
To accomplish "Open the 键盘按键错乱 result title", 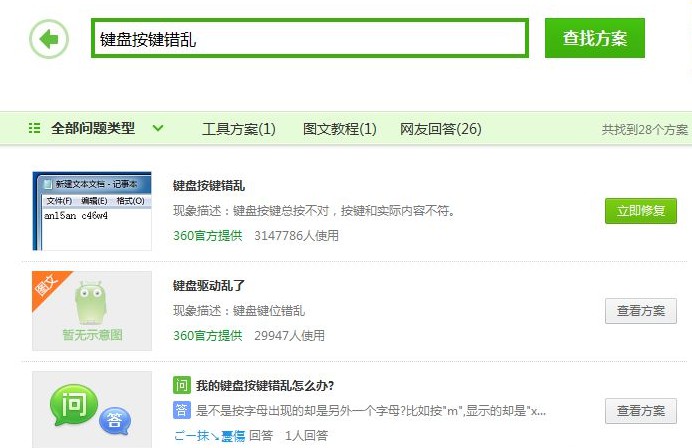I will 208,186.
